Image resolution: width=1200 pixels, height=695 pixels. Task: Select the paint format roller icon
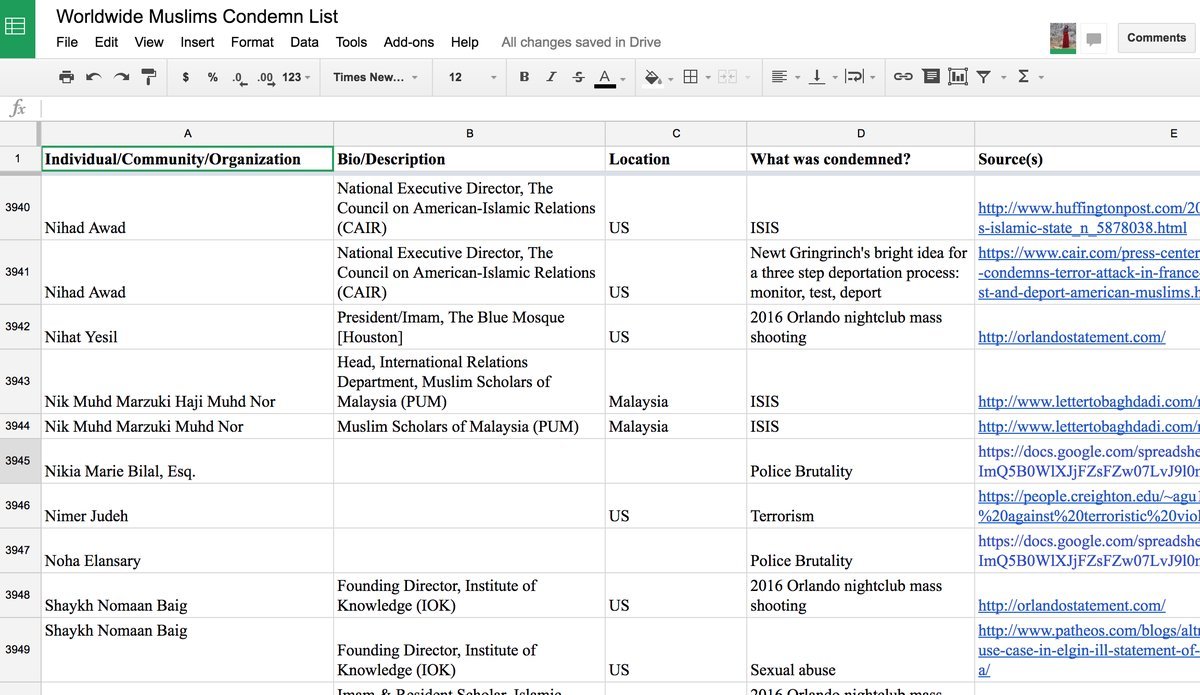pyautogui.click(x=149, y=77)
